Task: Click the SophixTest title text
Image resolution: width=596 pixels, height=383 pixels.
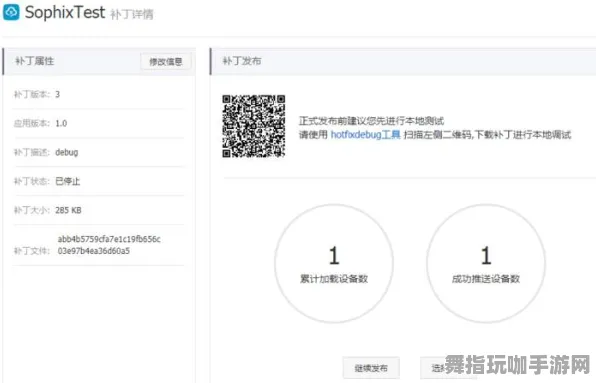Action: point(65,13)
